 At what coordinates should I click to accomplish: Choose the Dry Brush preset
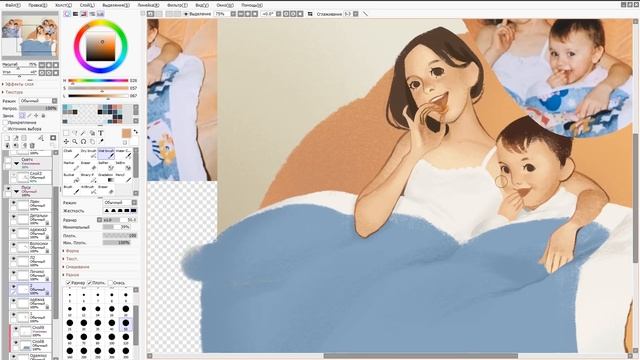pyautogui.click(x=89, y=153)
